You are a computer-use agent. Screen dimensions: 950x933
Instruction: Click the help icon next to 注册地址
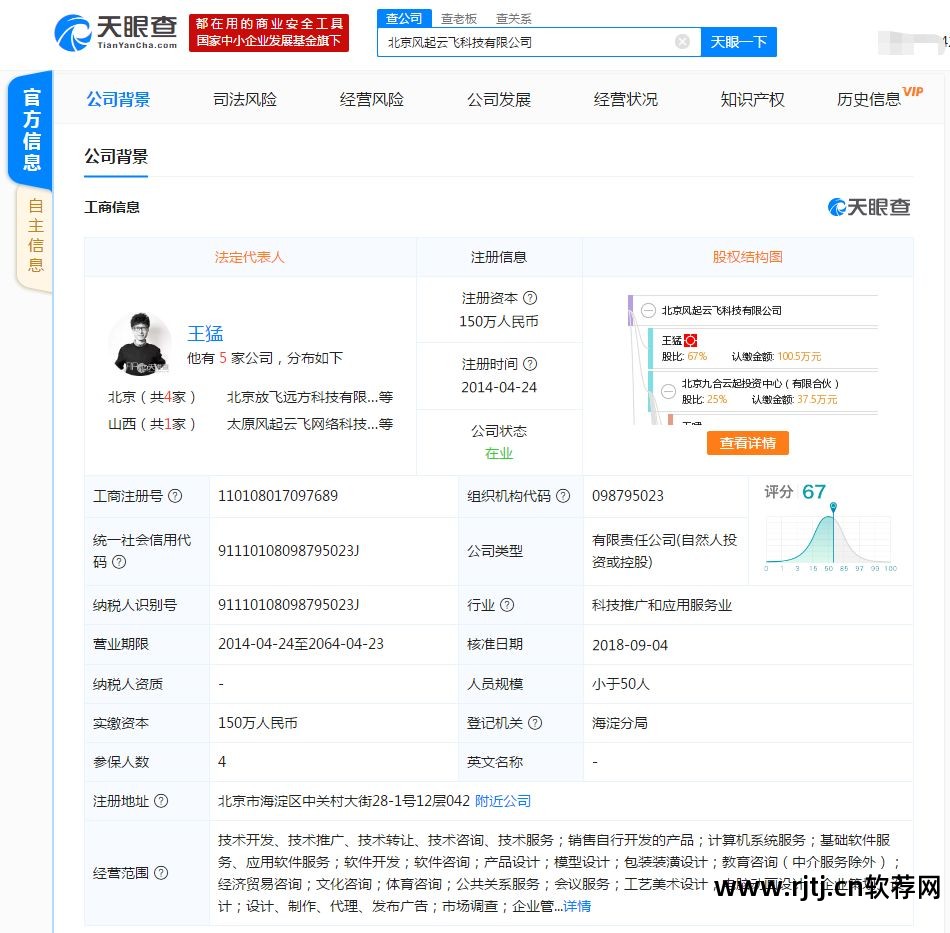pyautogui.click(x=161, y=801)
